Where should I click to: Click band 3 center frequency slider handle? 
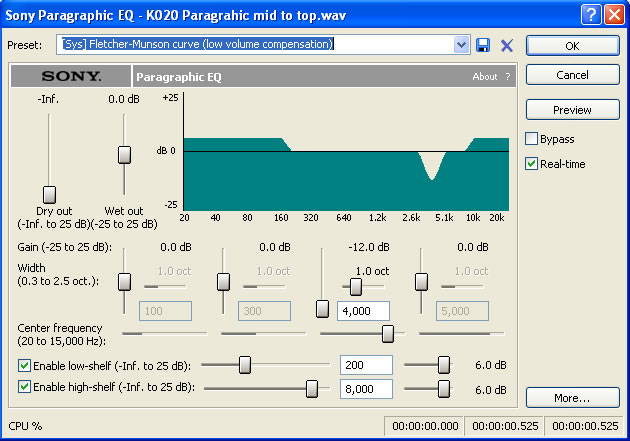(x=388, y=334)
